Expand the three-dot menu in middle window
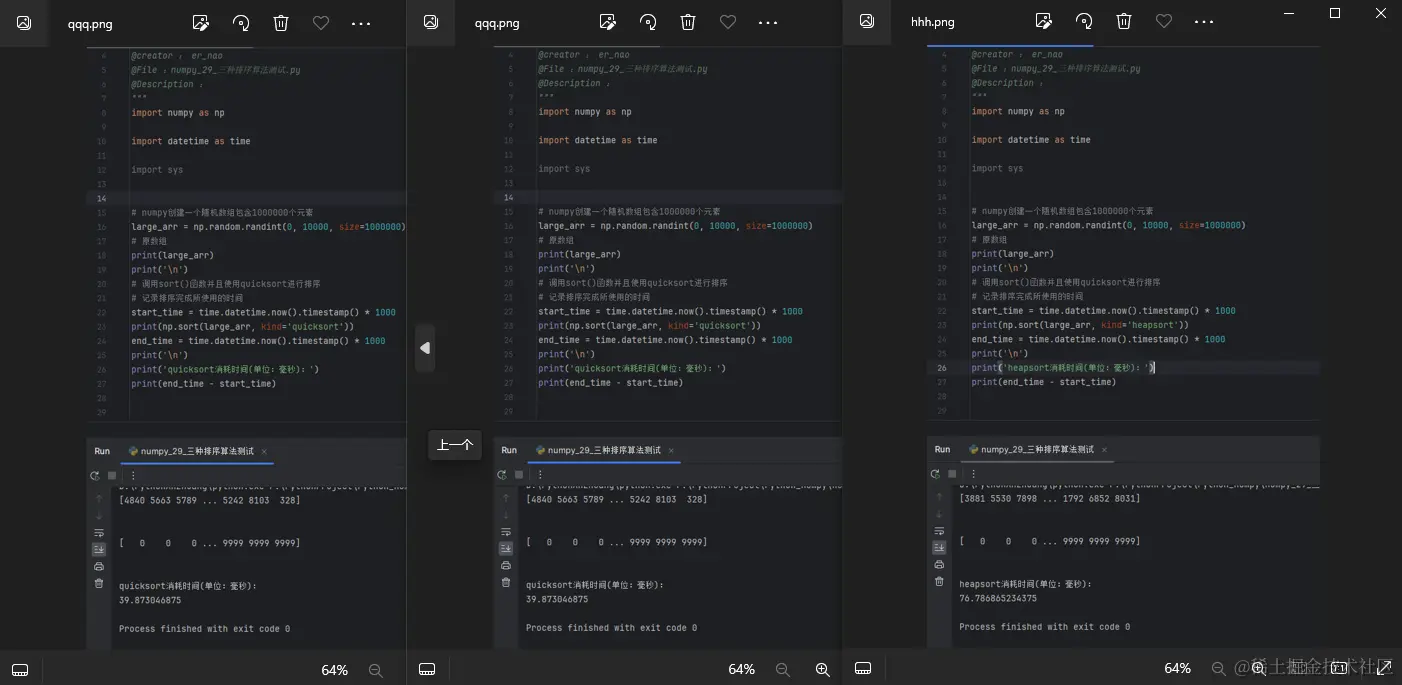 point(768,22)
